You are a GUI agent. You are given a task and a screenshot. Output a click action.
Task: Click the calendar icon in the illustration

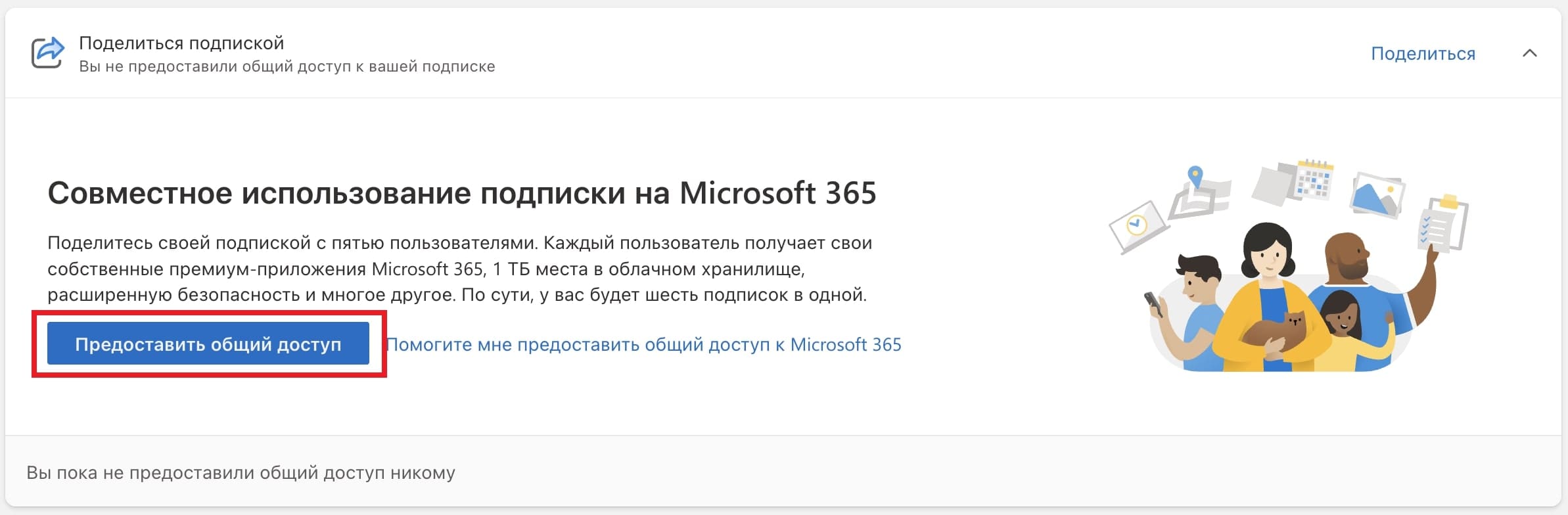[1314, 179]
